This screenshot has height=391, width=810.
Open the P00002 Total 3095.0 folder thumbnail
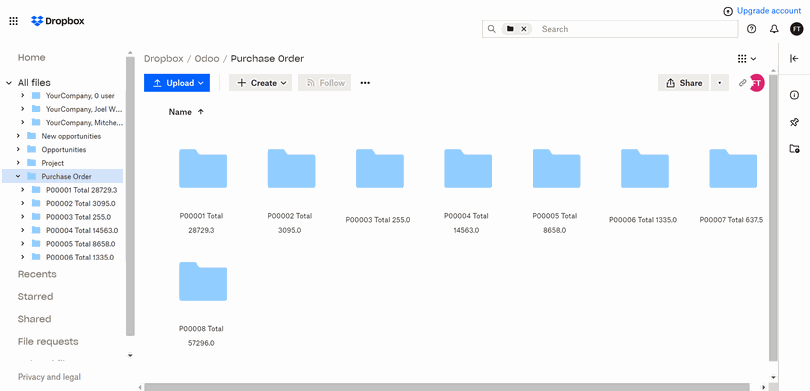point(291,168)
